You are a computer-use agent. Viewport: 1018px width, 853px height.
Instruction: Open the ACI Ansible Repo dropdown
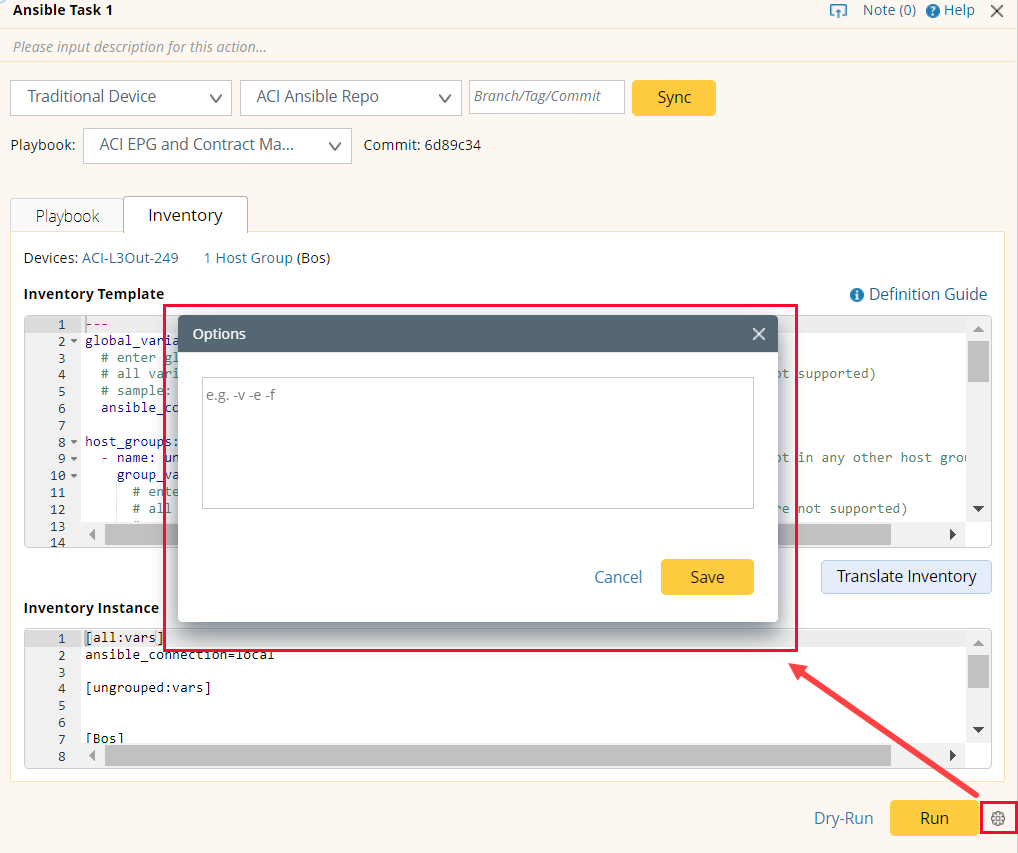click(x=445, y=97)
